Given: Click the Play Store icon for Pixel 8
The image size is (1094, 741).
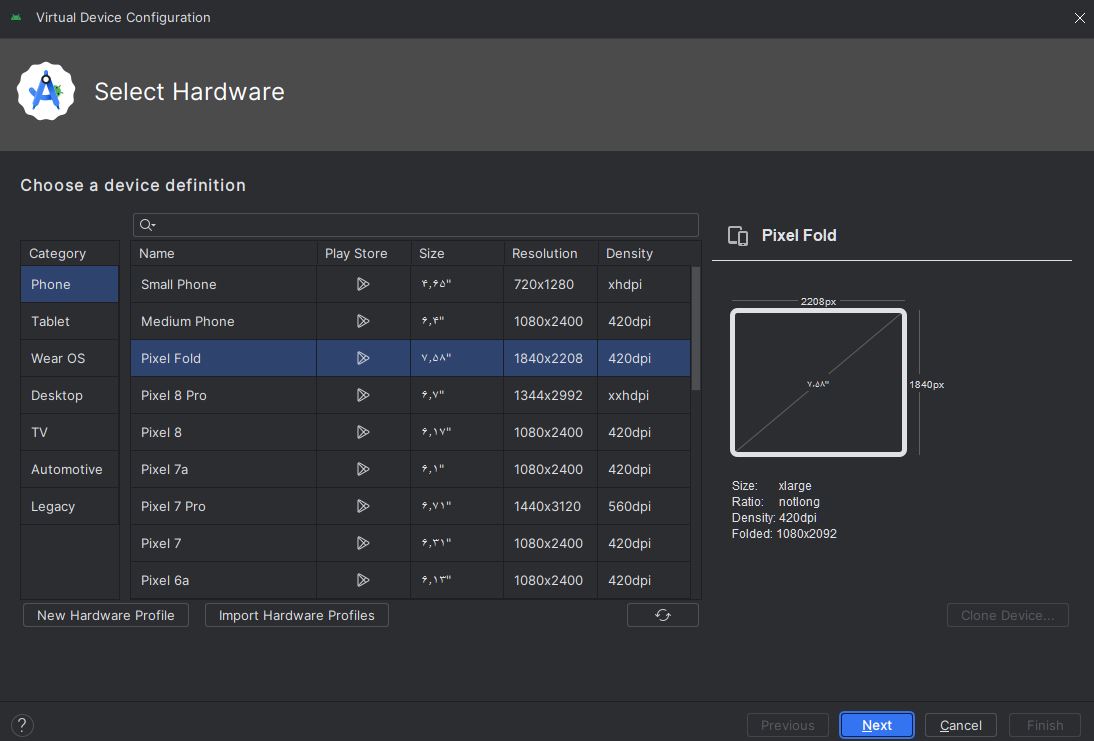Looking at the screenshot, I should pos(363,432).
